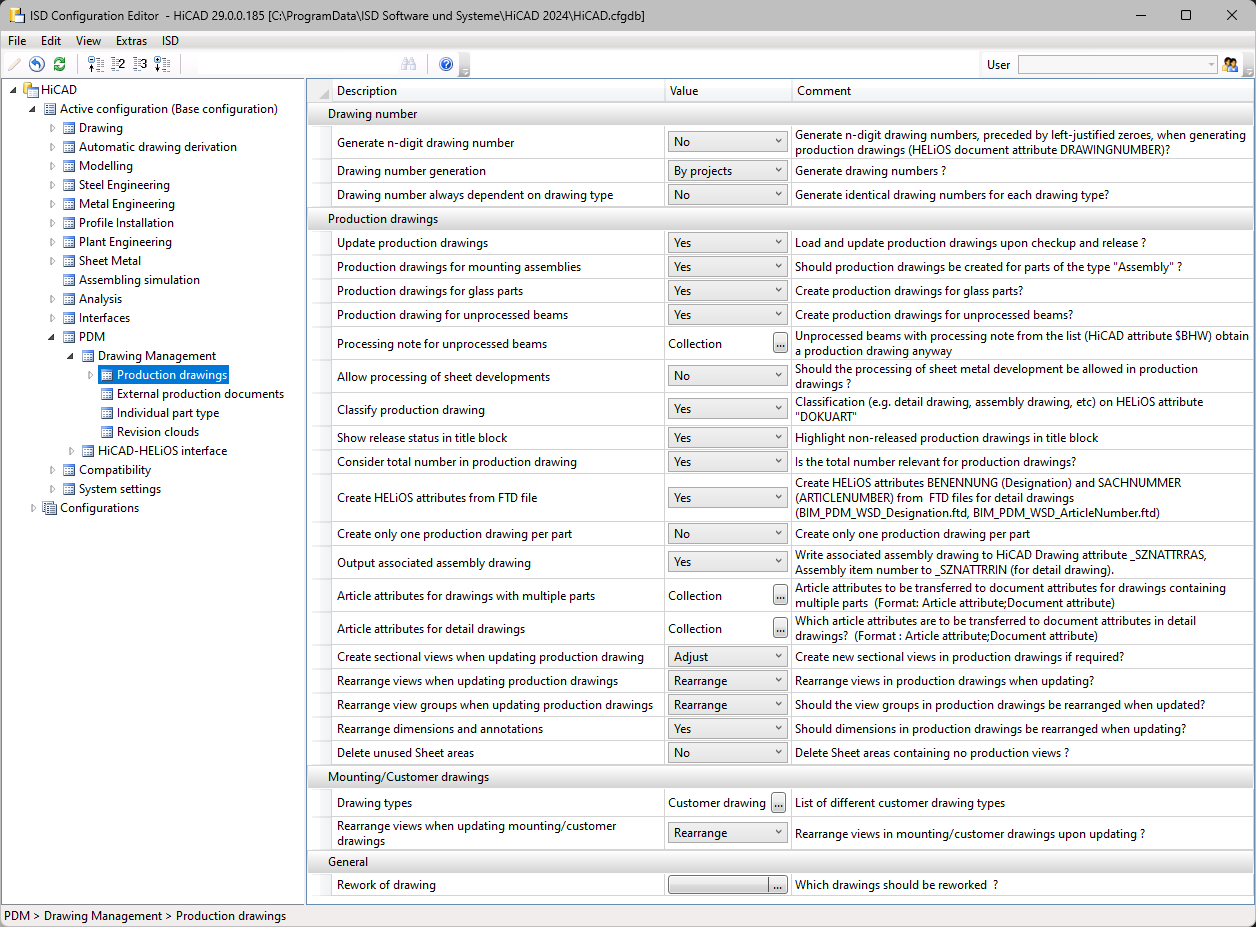Expand tree to level 2 icon

tap(118, 64)
